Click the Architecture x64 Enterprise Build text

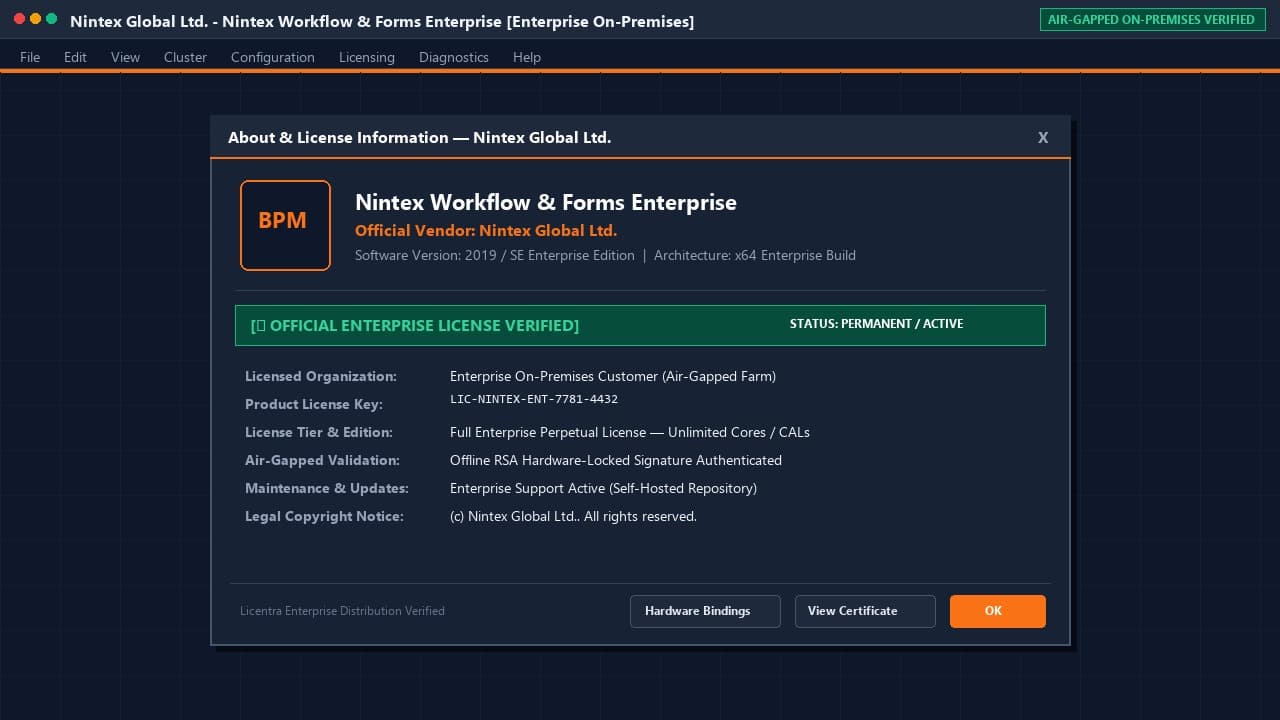[x=755, y=255]
